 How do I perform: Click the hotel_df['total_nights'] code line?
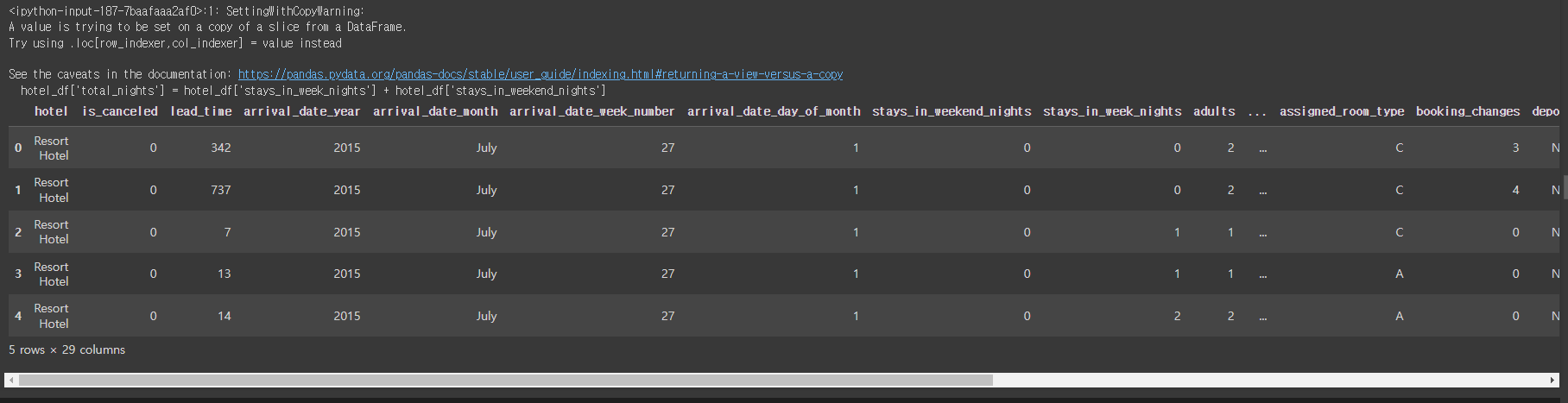tap(313, 91)
